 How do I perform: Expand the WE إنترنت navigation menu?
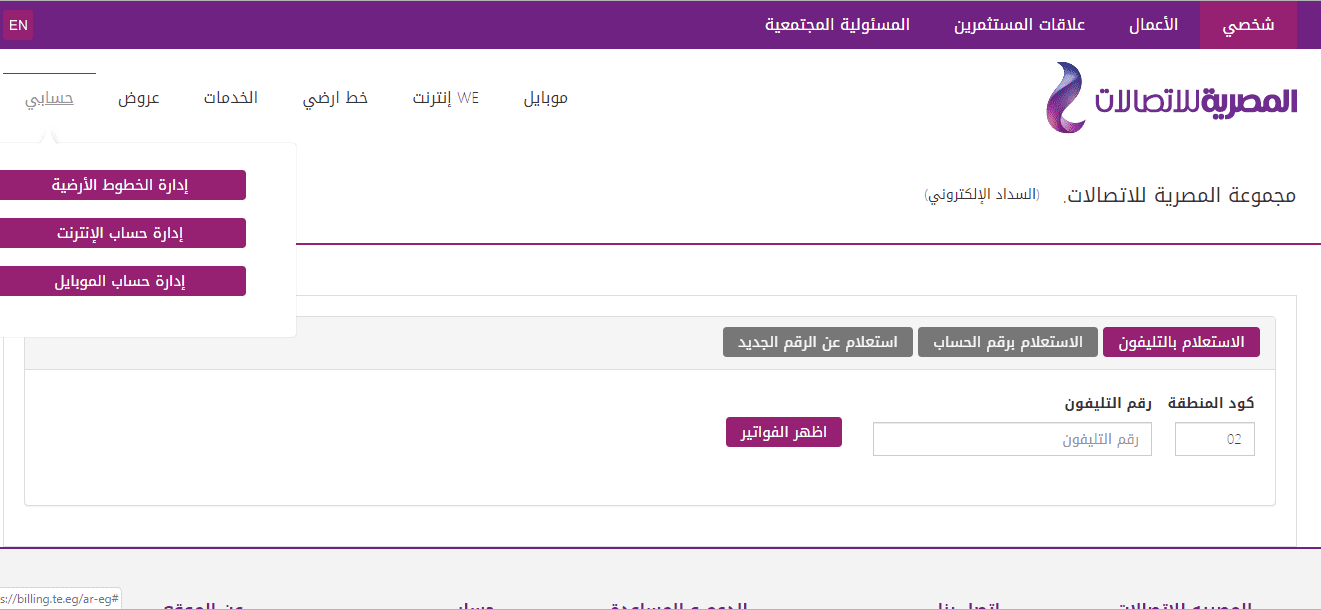[x=446, y=98]
